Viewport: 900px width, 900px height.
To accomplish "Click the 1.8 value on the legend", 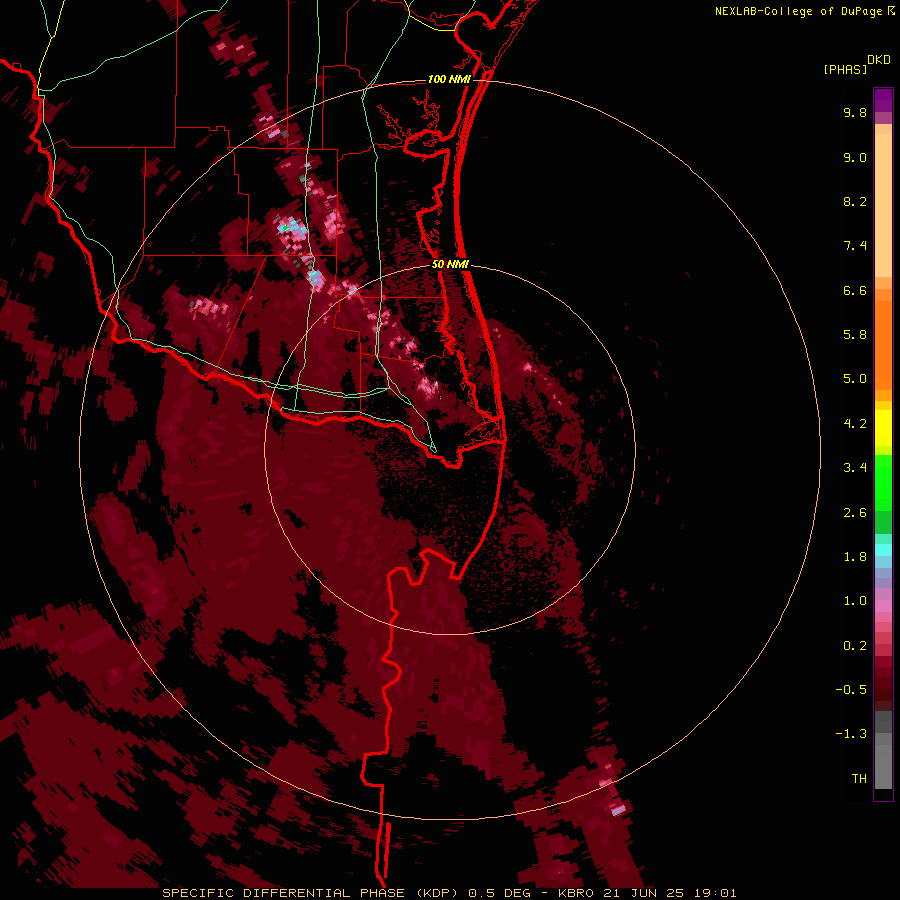I will tap(855, 557).
